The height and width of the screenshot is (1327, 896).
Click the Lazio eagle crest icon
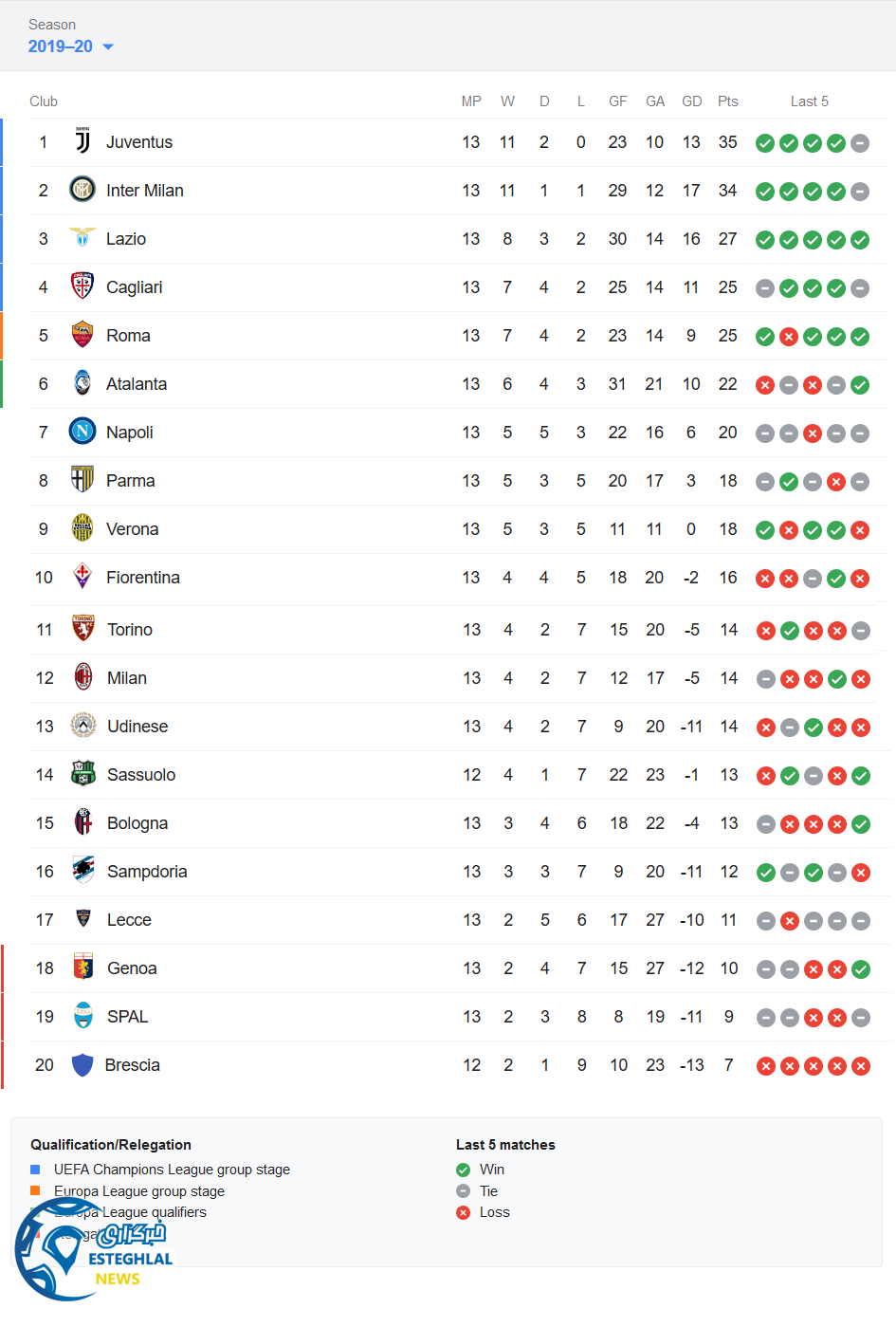(82, 237)
